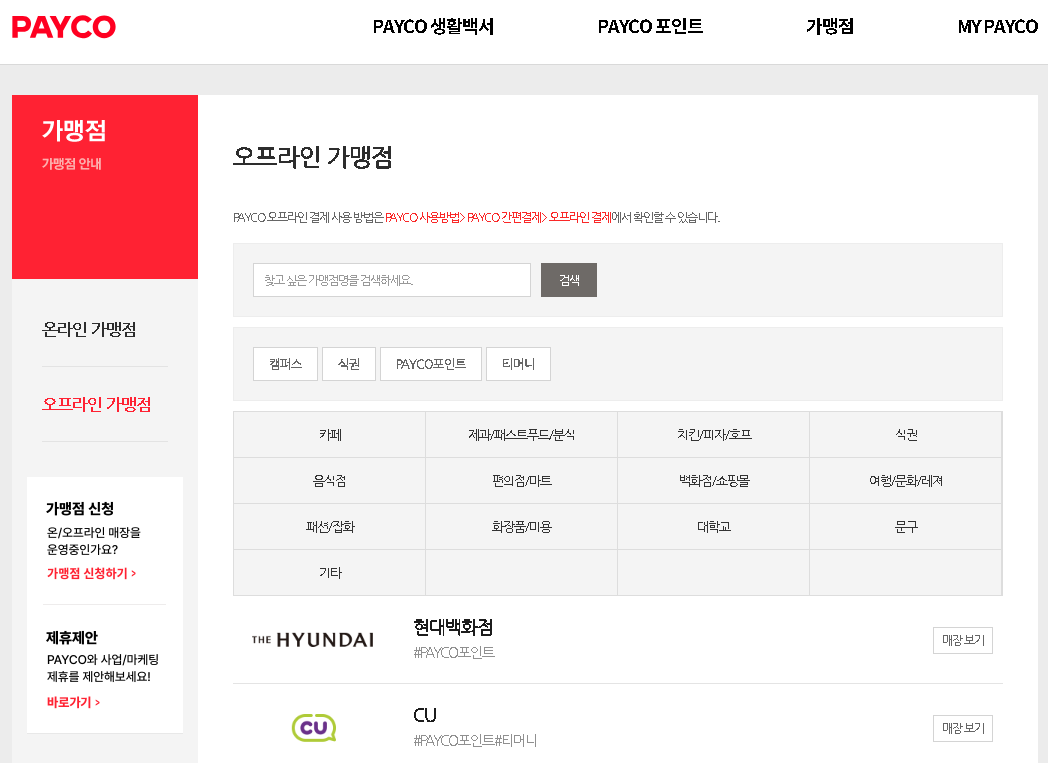1048x763 pixels.
Task: Choose 식권 category in grid
Action: [906, 435]
